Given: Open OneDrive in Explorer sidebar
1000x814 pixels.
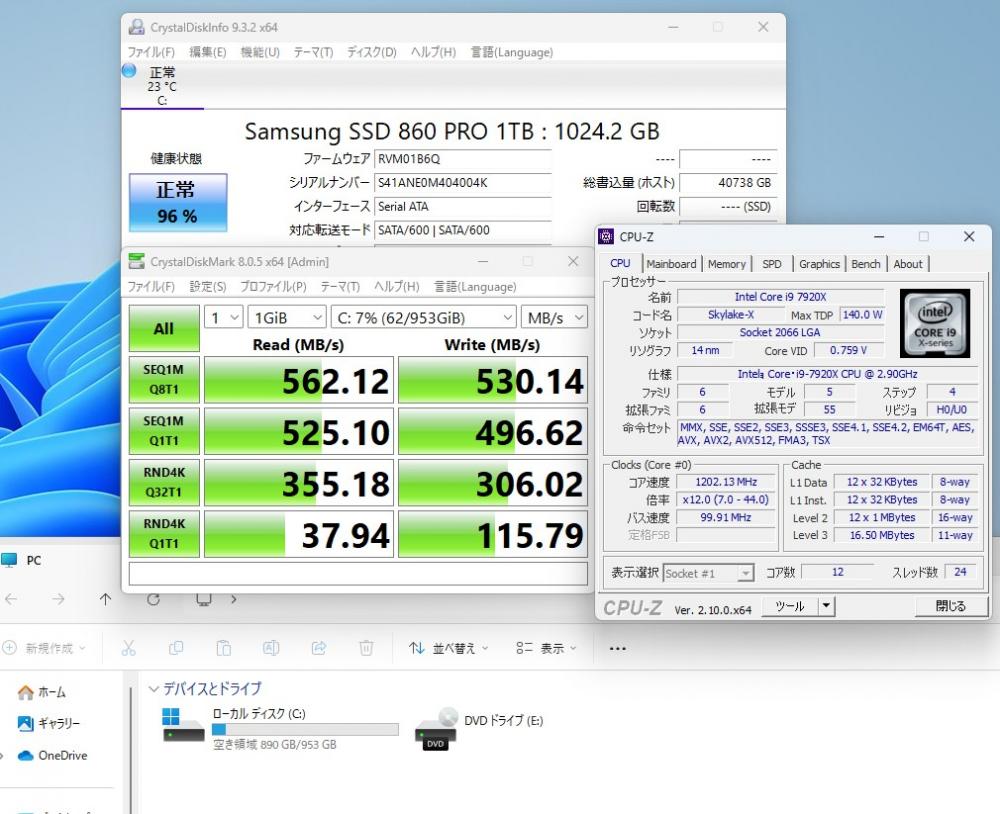Looking at the screenshot, I should point(53,755).
